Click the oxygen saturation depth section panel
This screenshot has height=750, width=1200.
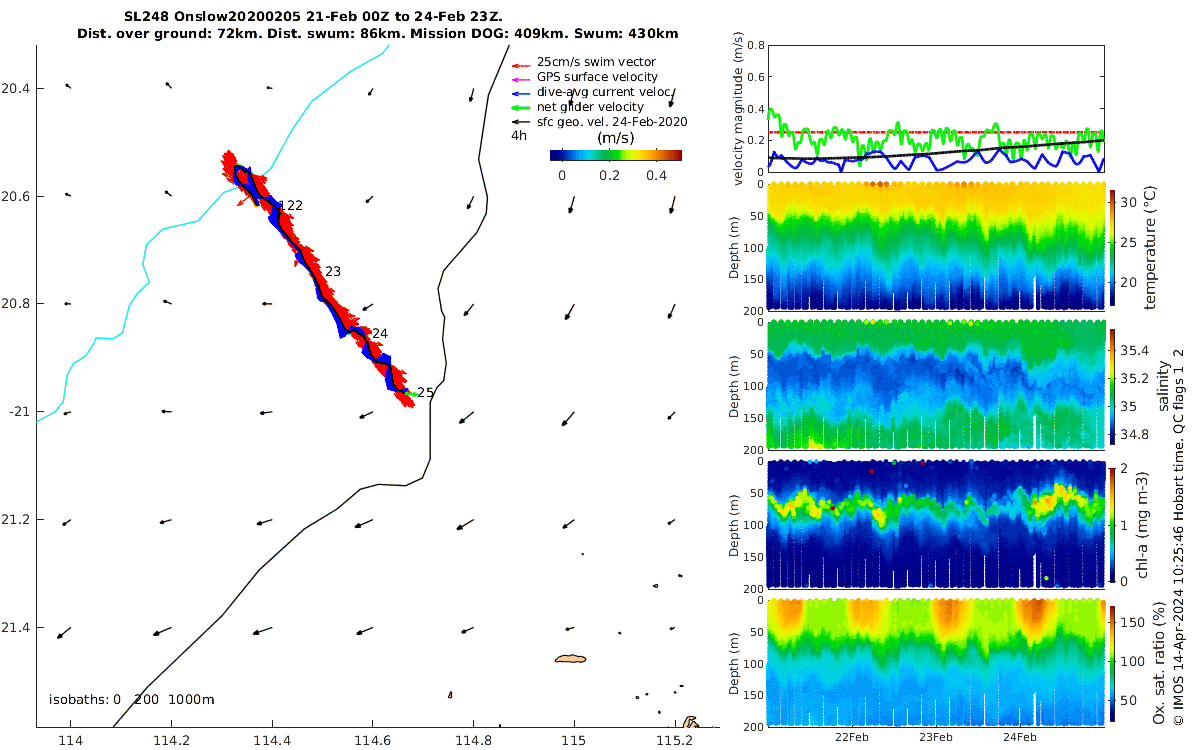(x=936, y=662)
